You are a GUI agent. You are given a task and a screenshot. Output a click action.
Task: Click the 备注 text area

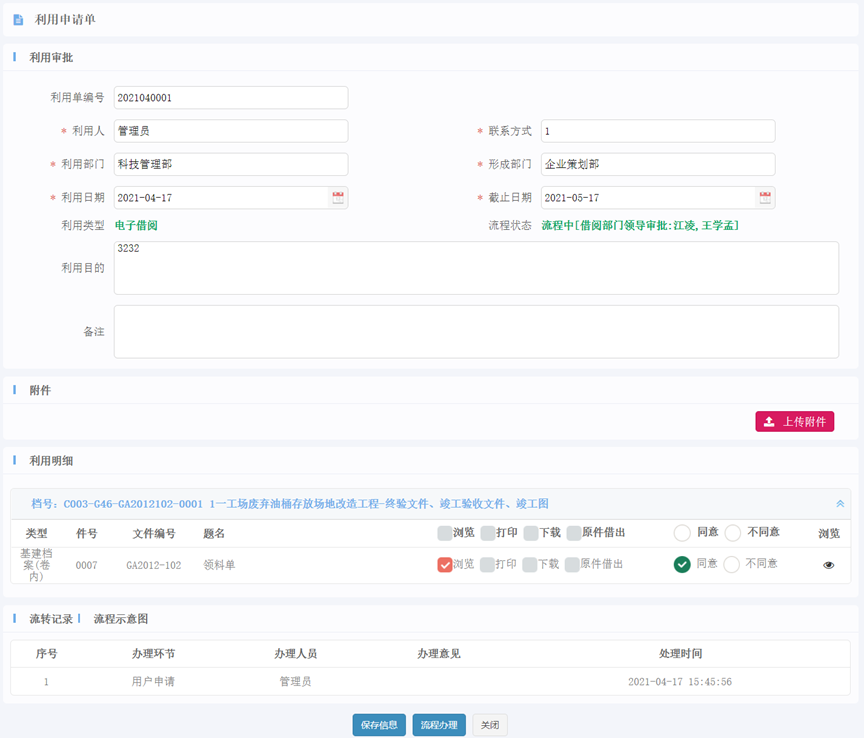[476, 332]
